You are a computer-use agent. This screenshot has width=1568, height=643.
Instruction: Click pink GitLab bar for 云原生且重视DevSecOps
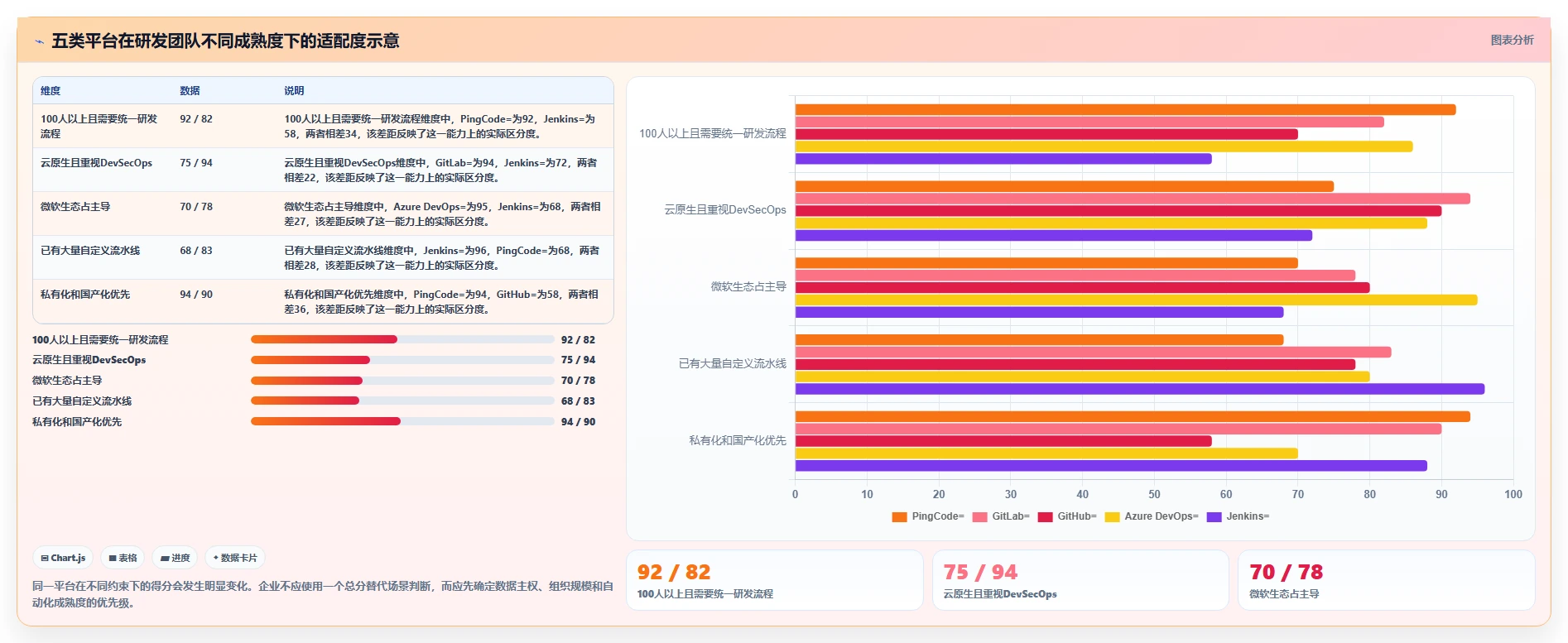coord(1133,199)
